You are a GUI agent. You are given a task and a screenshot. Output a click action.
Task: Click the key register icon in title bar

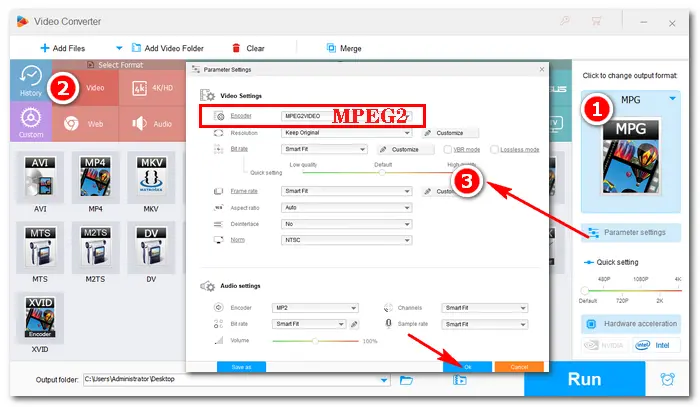click(x=565, y=21)
